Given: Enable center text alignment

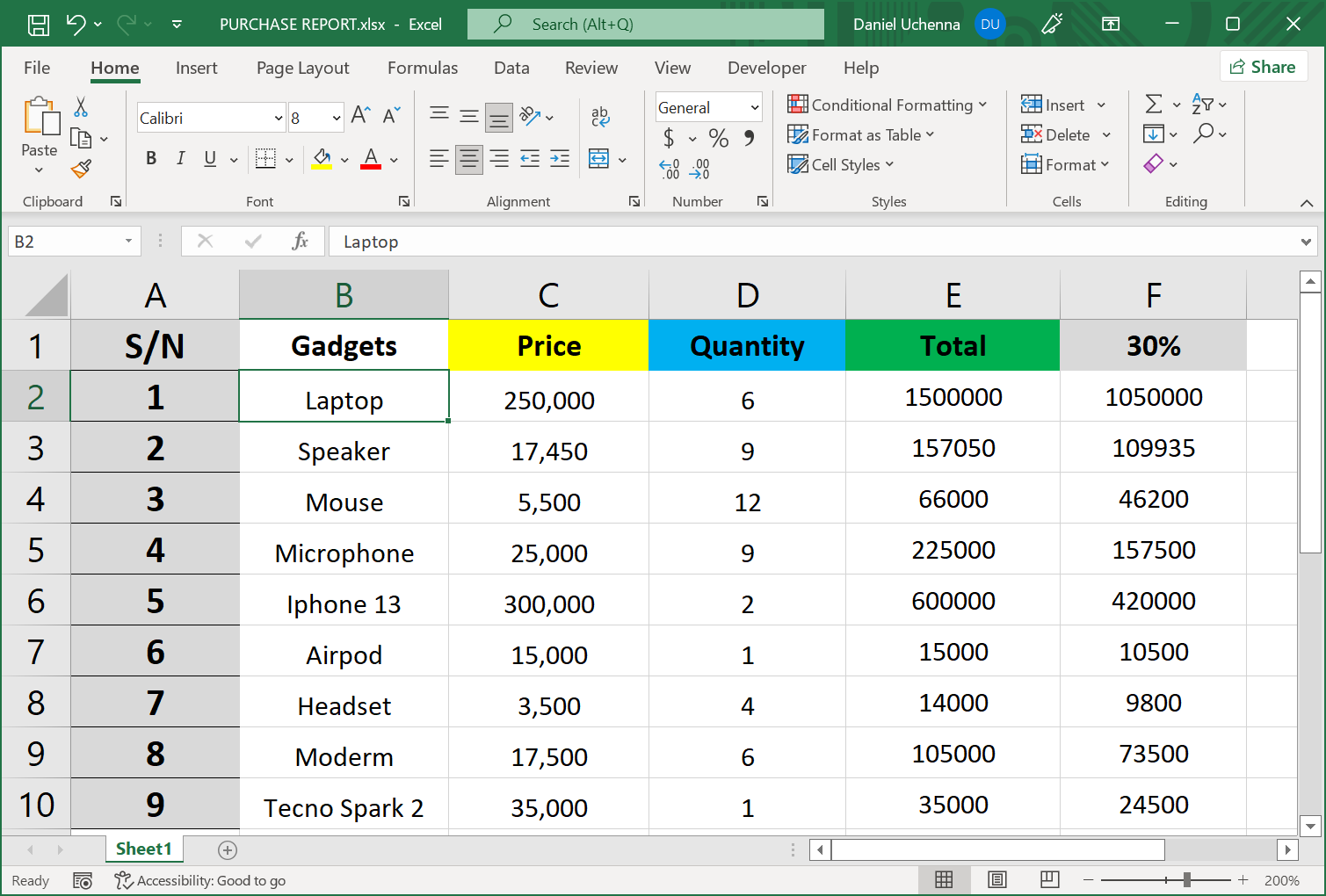Looking at the screenshot, I should tap(468, 159).
